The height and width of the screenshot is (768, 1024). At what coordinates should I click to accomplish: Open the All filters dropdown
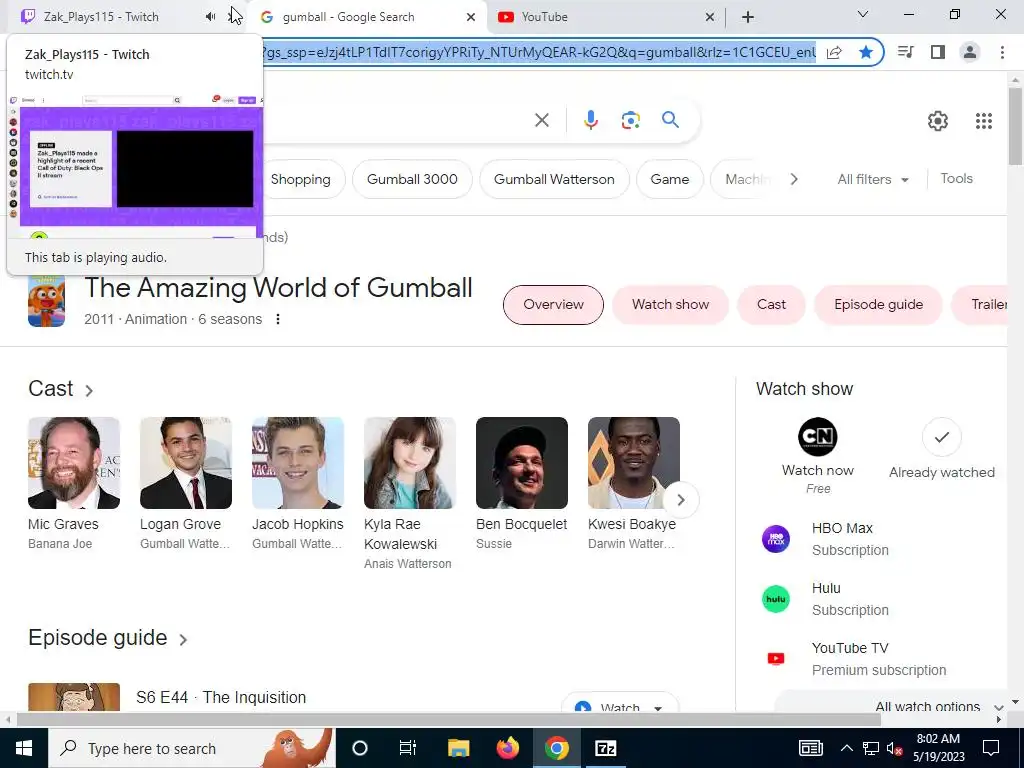point(873,179)
